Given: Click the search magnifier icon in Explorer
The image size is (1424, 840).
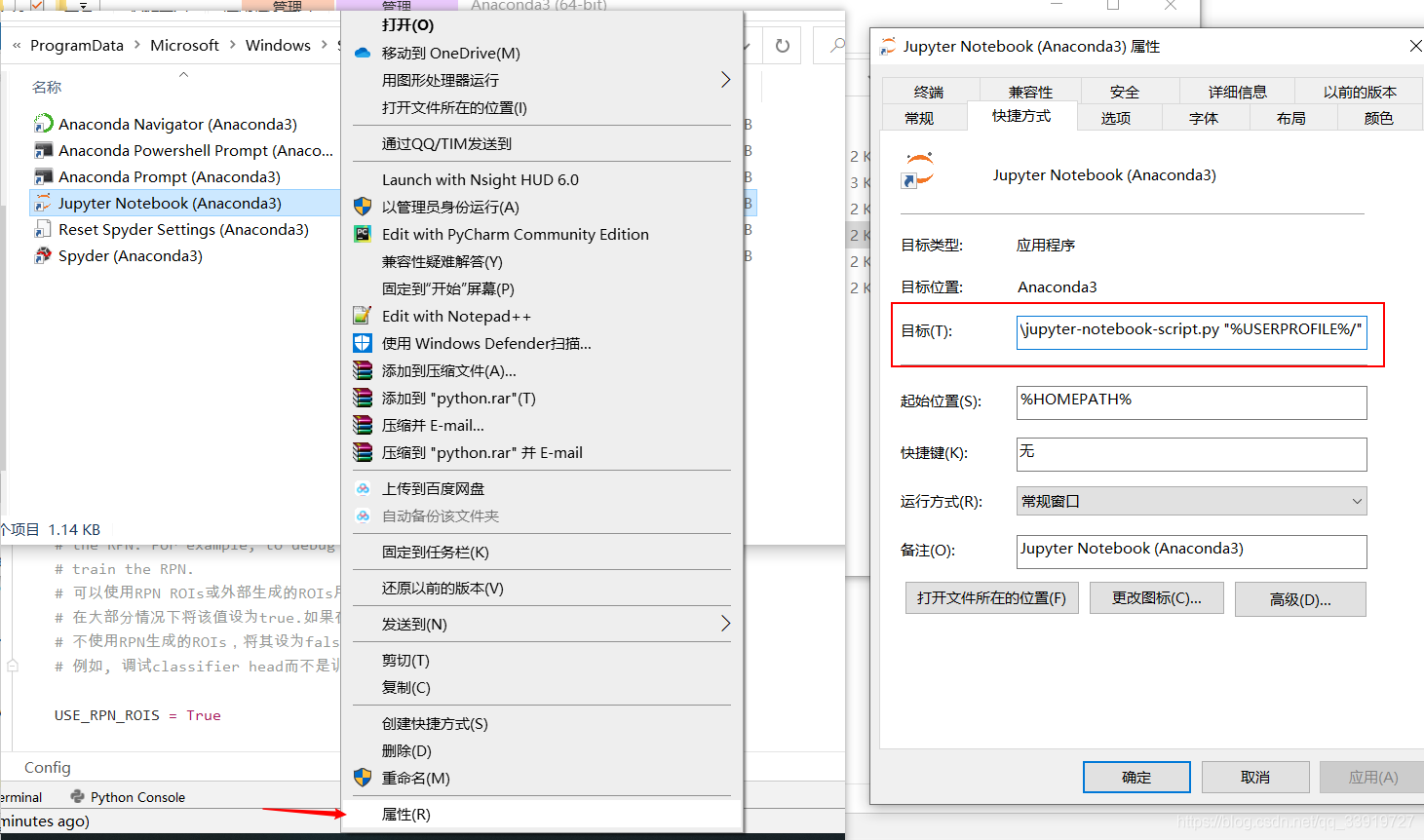Looking at the screenshot, I should [837, 45].
